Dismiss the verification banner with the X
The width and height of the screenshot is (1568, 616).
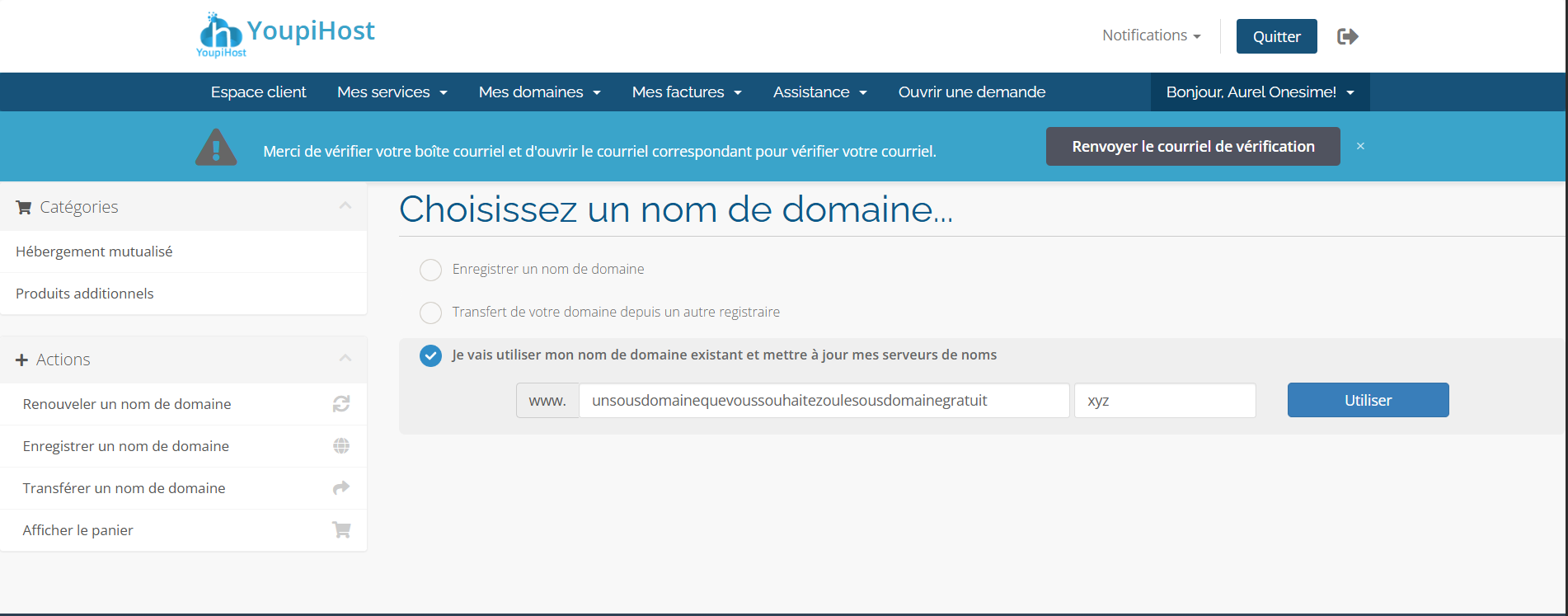(x=1360, y=146)
